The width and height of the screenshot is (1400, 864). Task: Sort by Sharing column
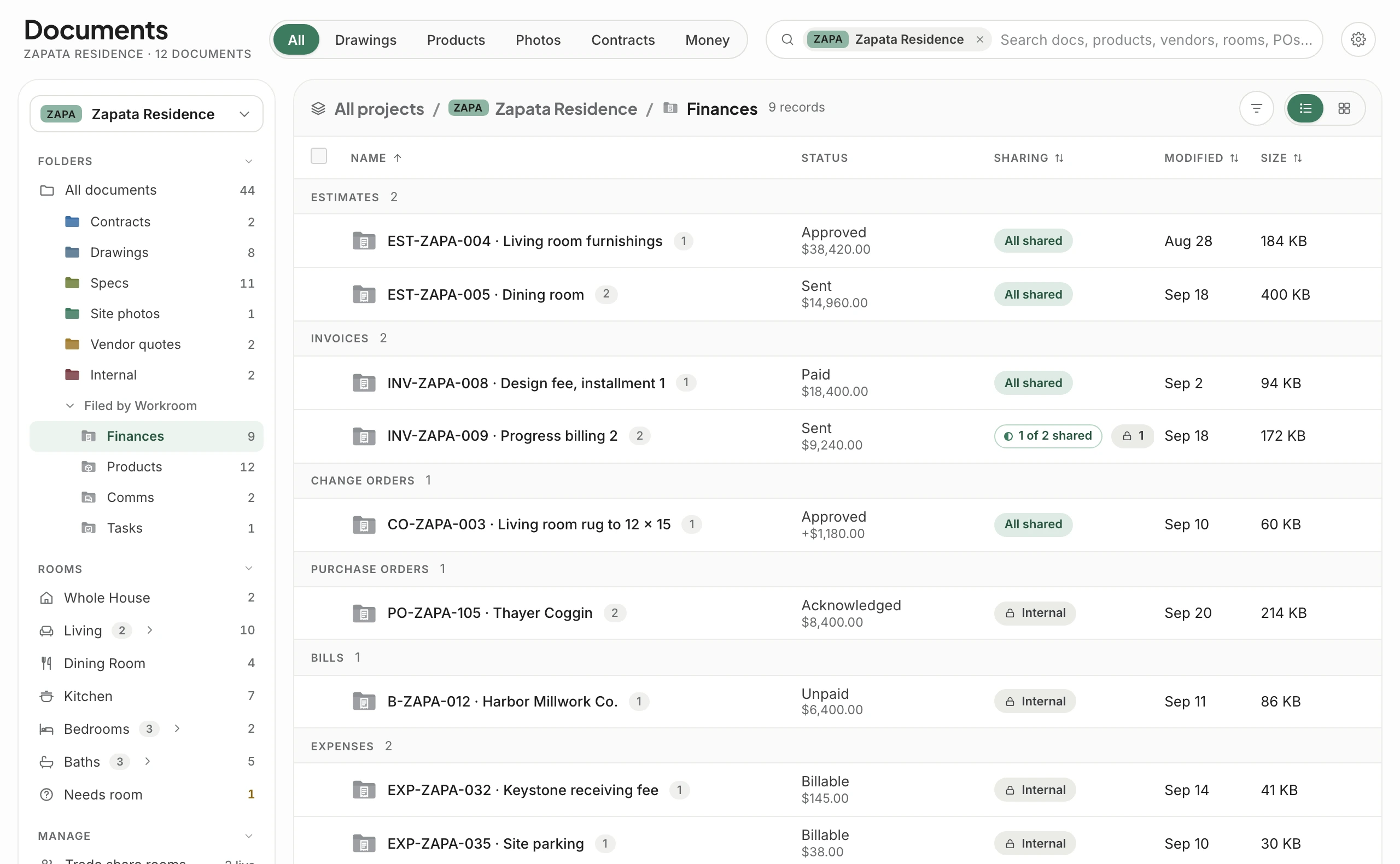1029,157
